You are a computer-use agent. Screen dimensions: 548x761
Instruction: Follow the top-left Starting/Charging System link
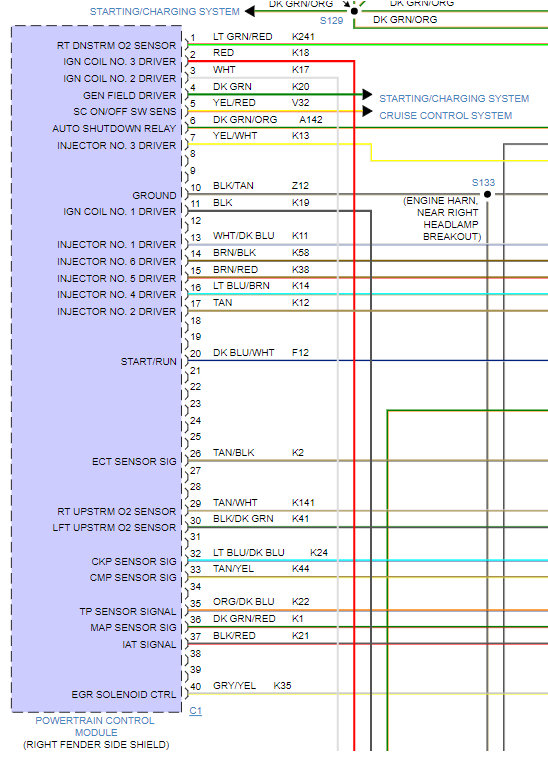pyautogui.click(x=165, y=11)
